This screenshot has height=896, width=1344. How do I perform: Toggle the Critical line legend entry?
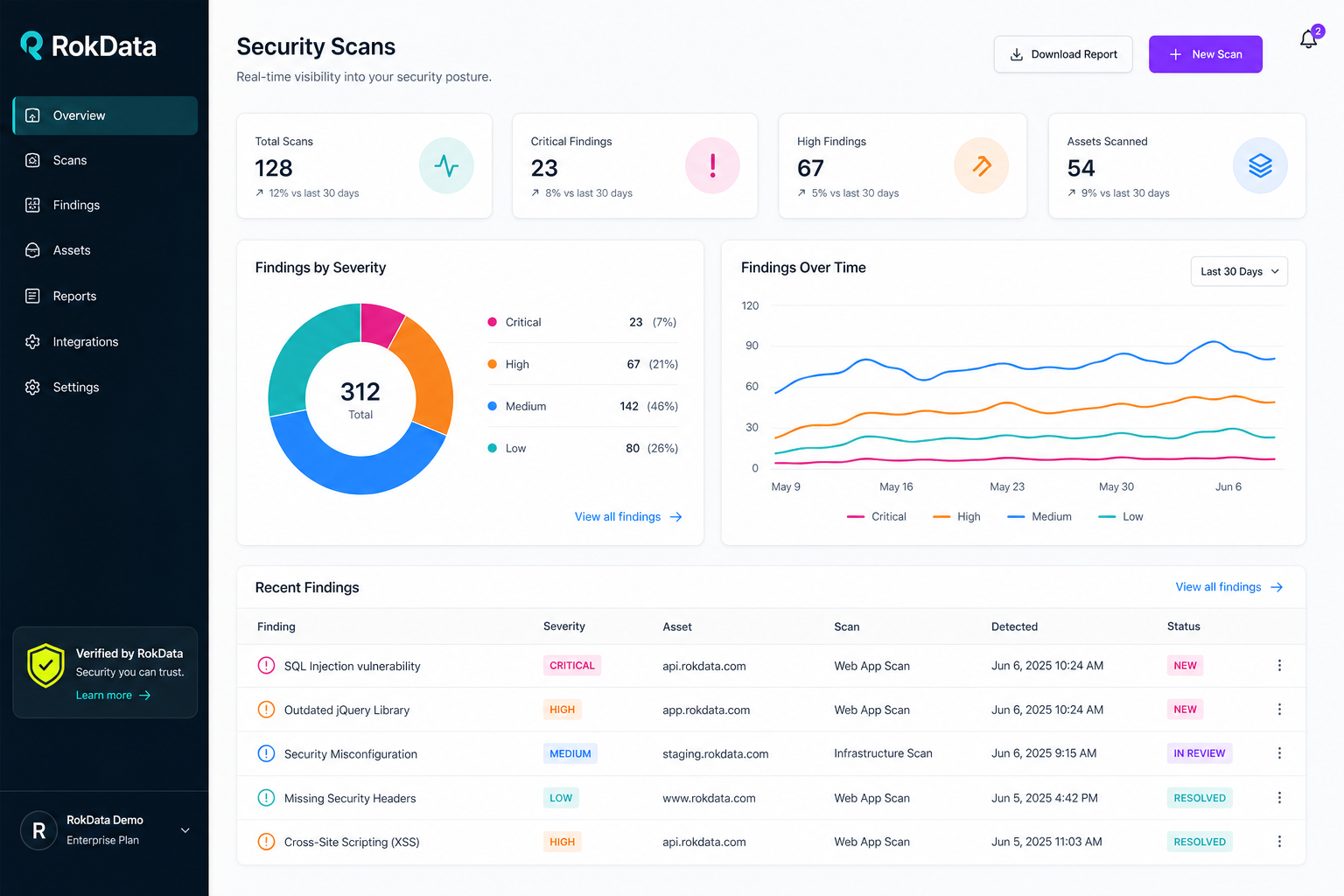pos(877,517)
